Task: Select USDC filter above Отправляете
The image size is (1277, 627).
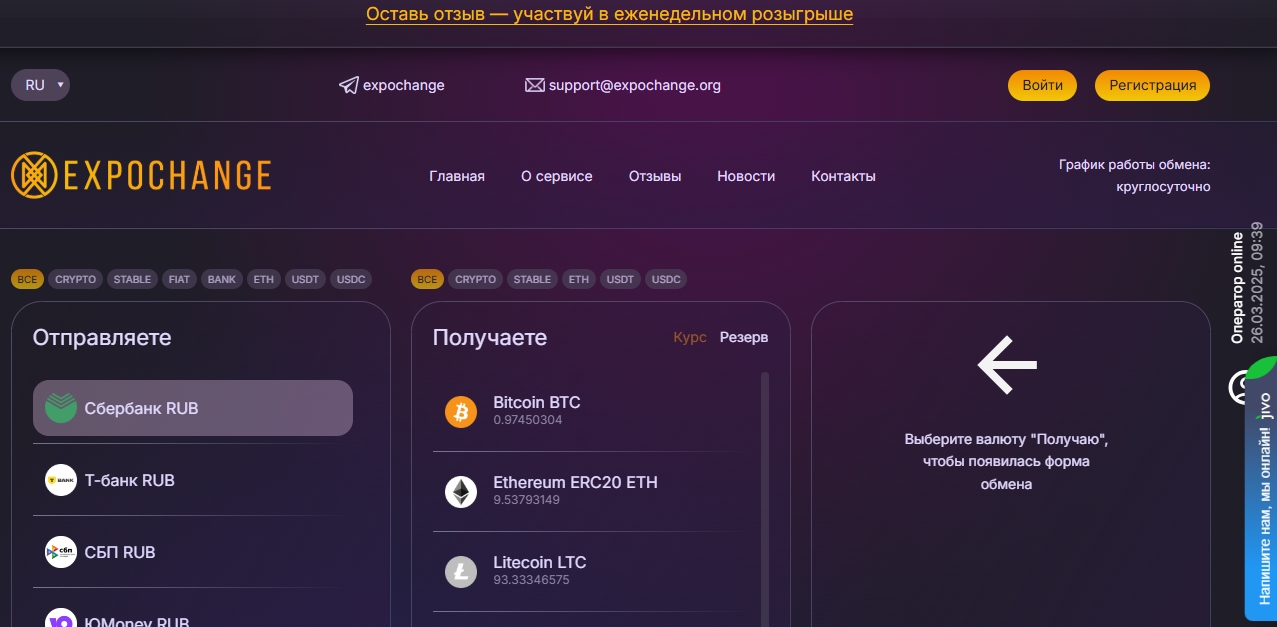Action: pos(350,279)
